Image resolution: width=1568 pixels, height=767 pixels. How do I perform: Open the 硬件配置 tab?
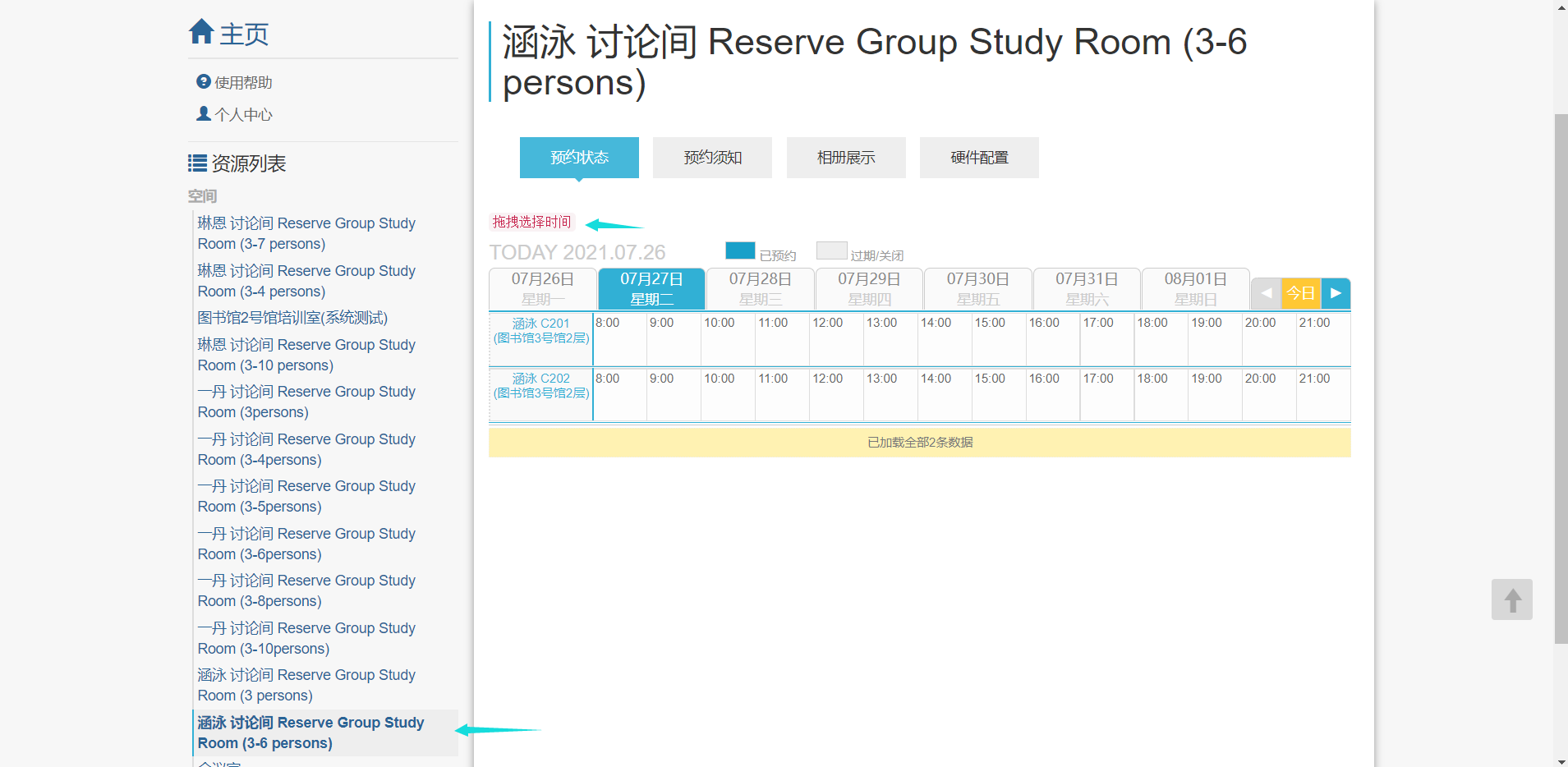coord(978,158)
